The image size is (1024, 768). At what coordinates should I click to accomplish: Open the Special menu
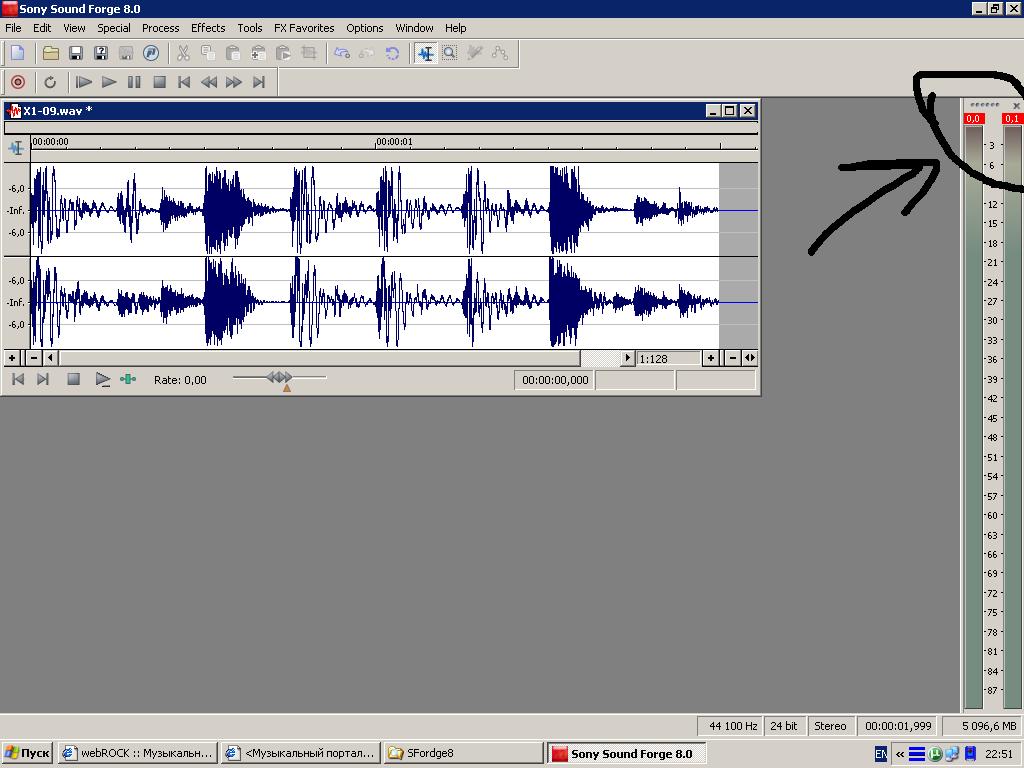point(114,28)
